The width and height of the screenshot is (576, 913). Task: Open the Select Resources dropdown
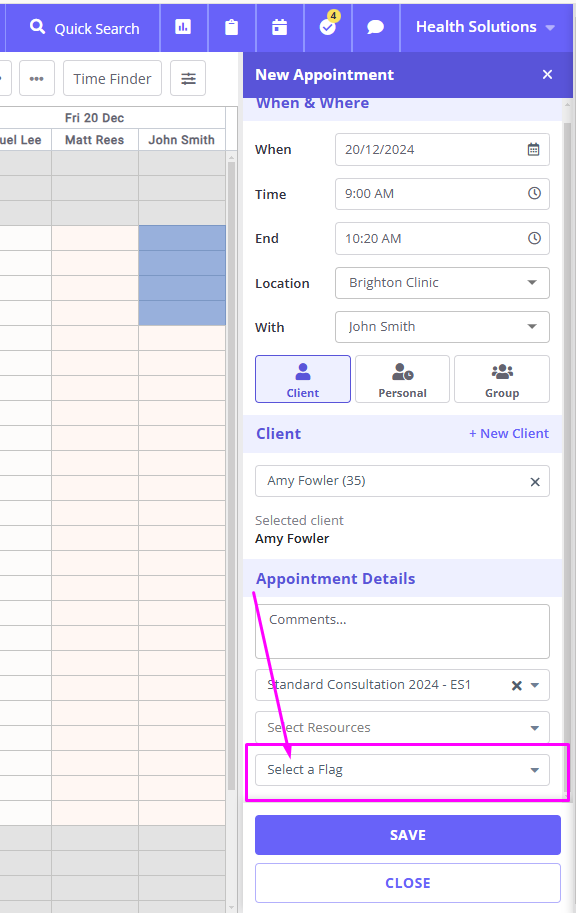pyautogui.click(x=402, y=727)
